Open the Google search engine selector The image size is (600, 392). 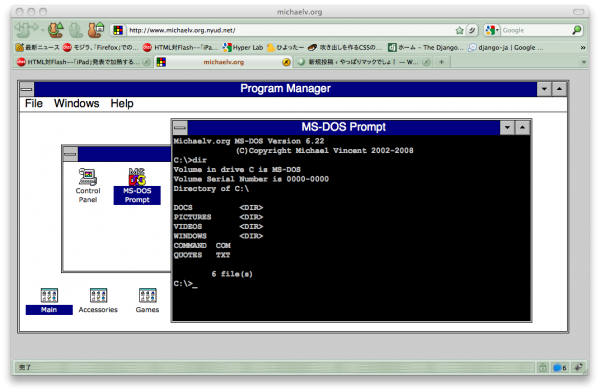click(x=492, y=30)
